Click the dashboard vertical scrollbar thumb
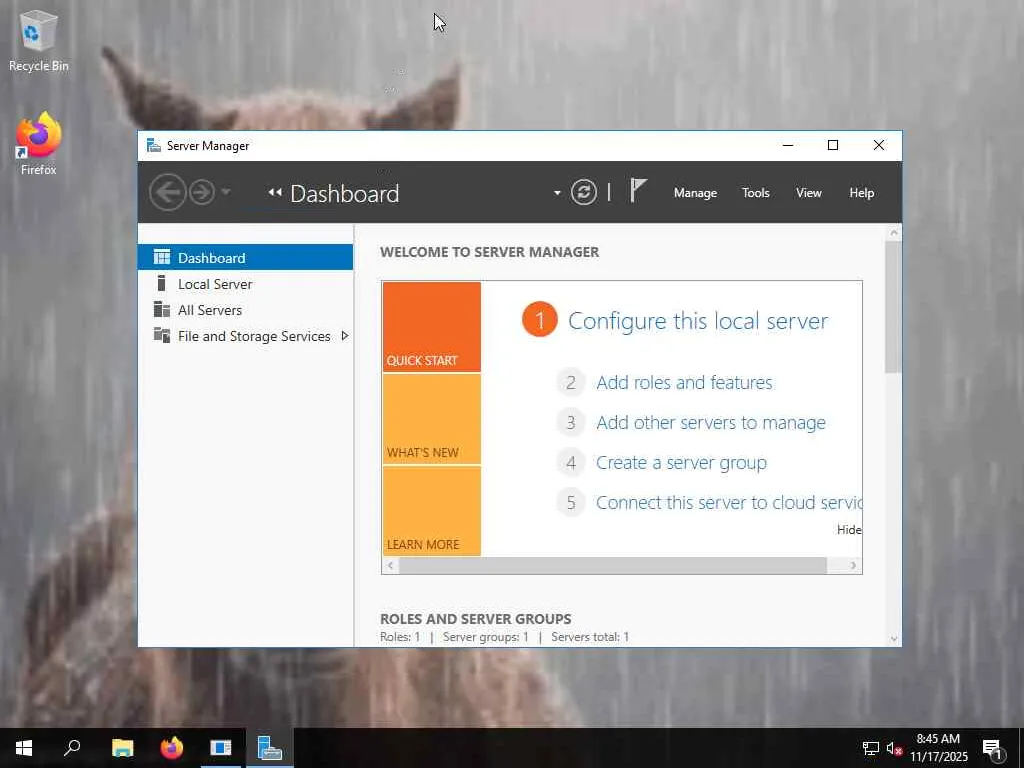The image size is (1024, 768). pyautogui.click(x=893, y=307)
